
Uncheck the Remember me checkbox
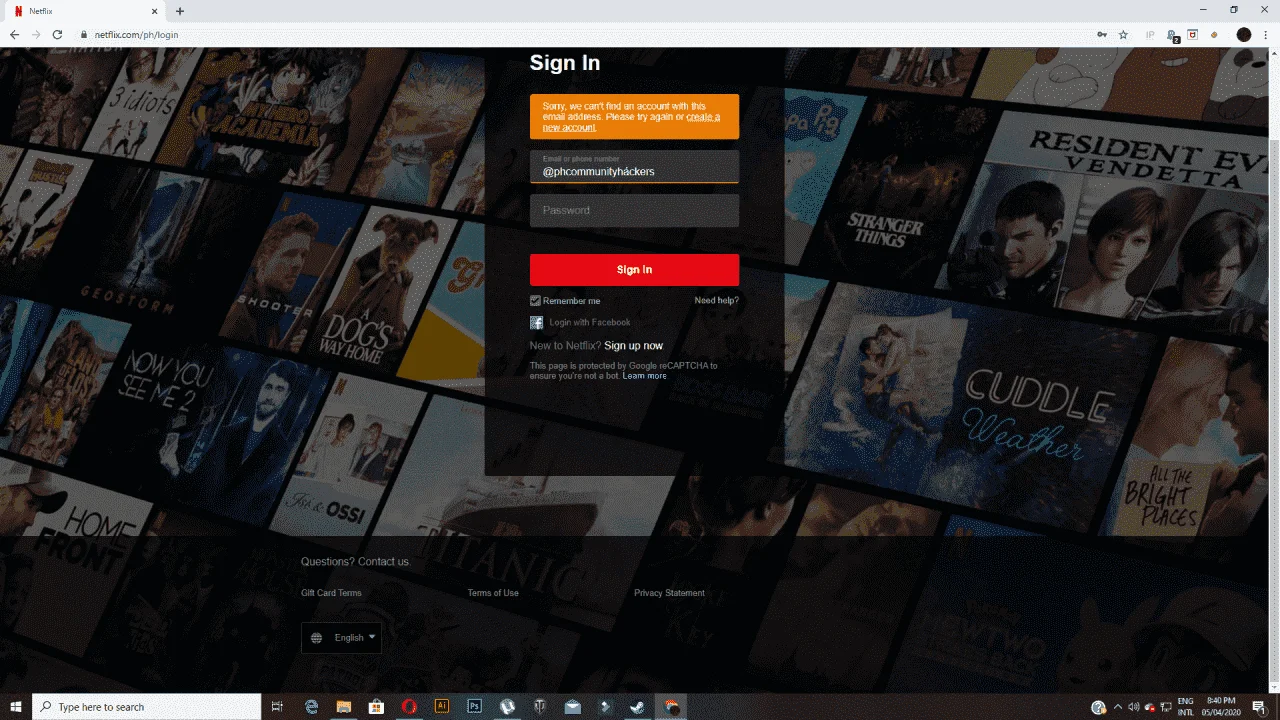click(535, 301)
